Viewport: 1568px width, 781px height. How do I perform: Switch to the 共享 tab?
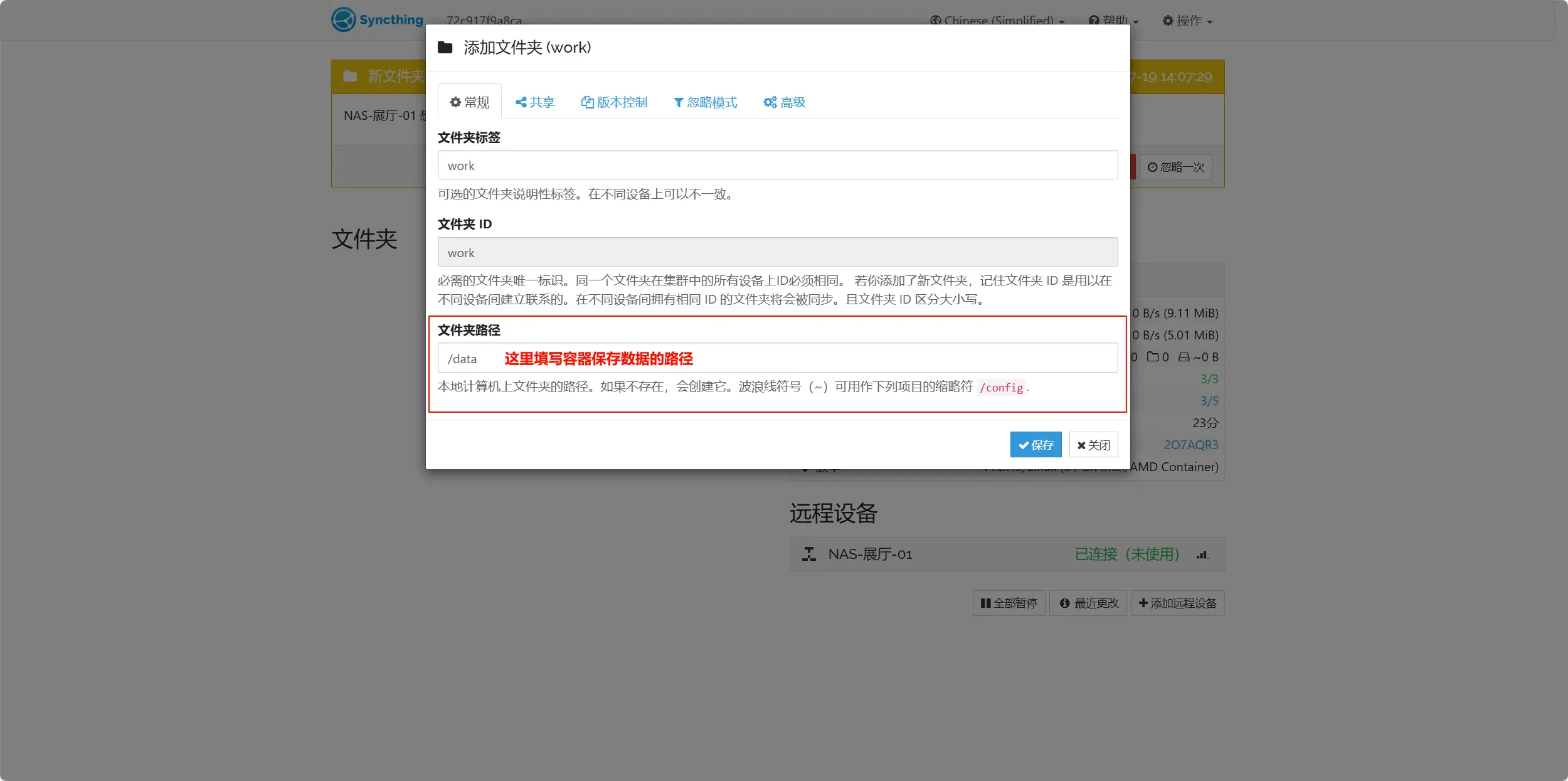click(535, 102)
